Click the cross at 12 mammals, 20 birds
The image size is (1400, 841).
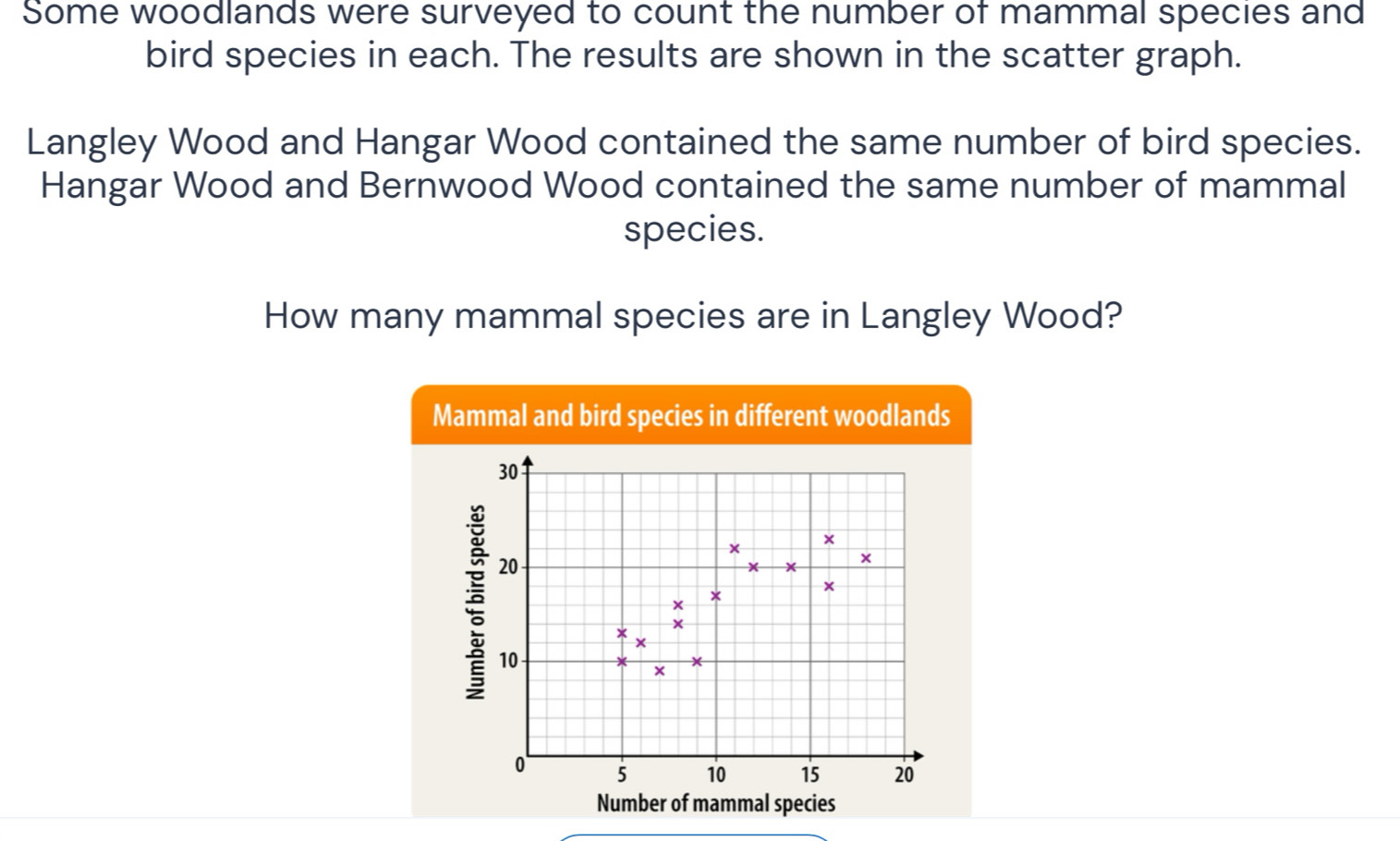753,567
